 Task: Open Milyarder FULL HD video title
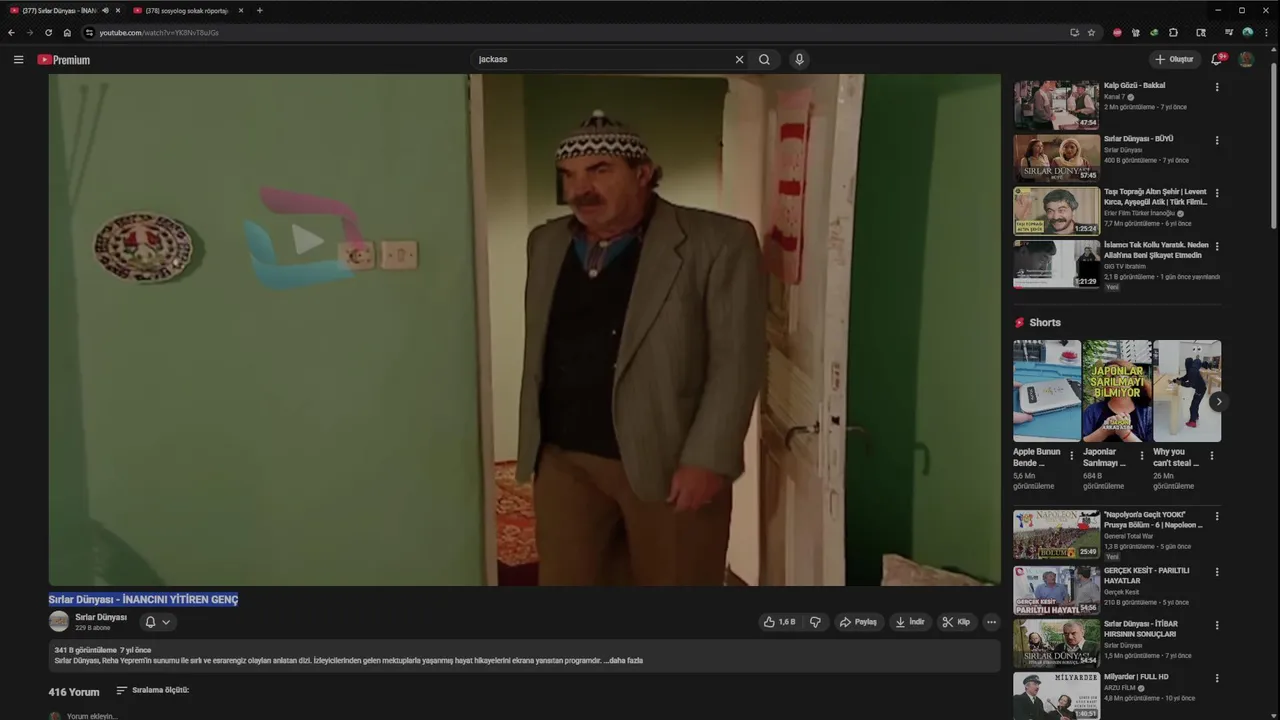coord(1136,677)
